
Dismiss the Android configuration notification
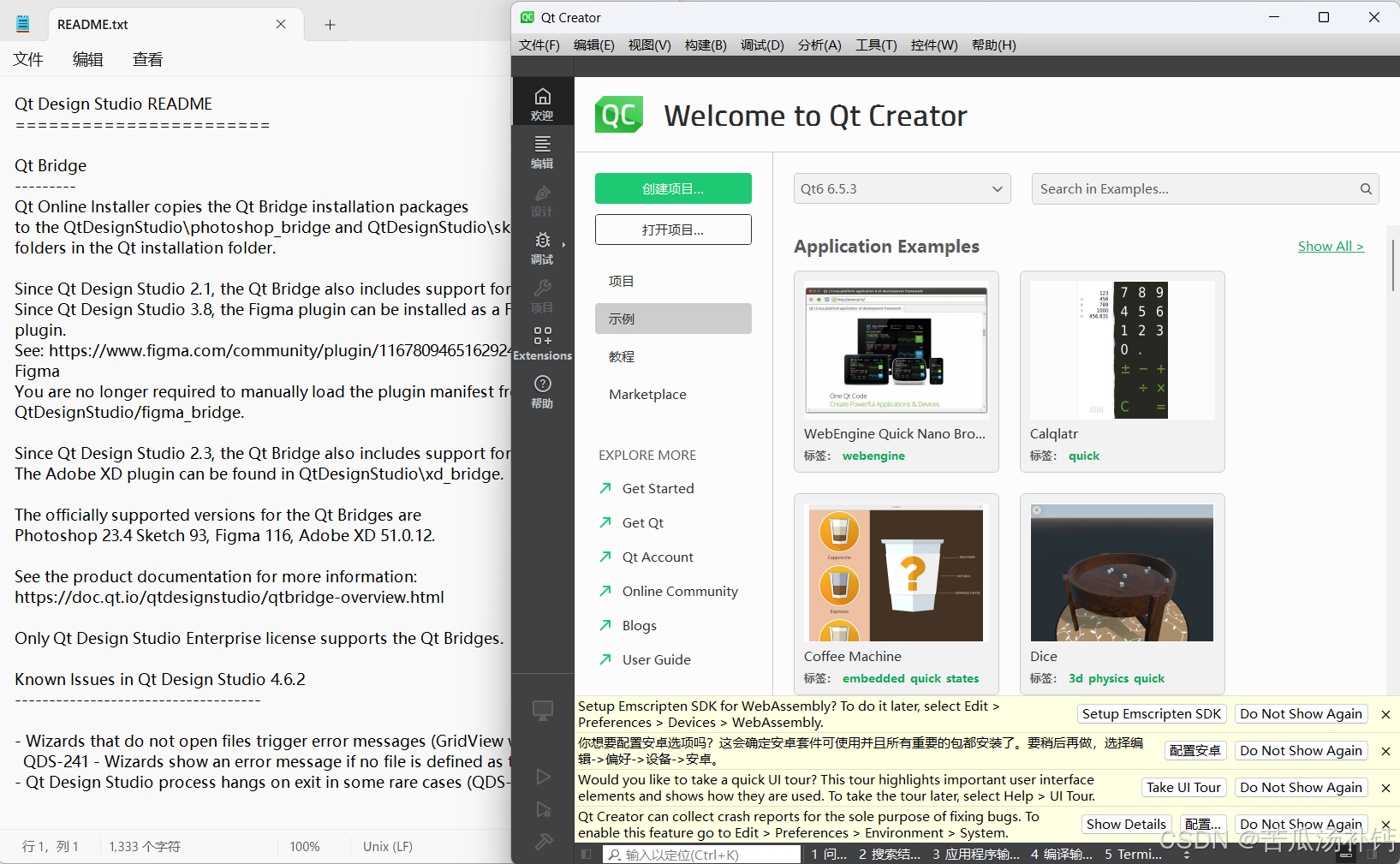point(1385,751)
